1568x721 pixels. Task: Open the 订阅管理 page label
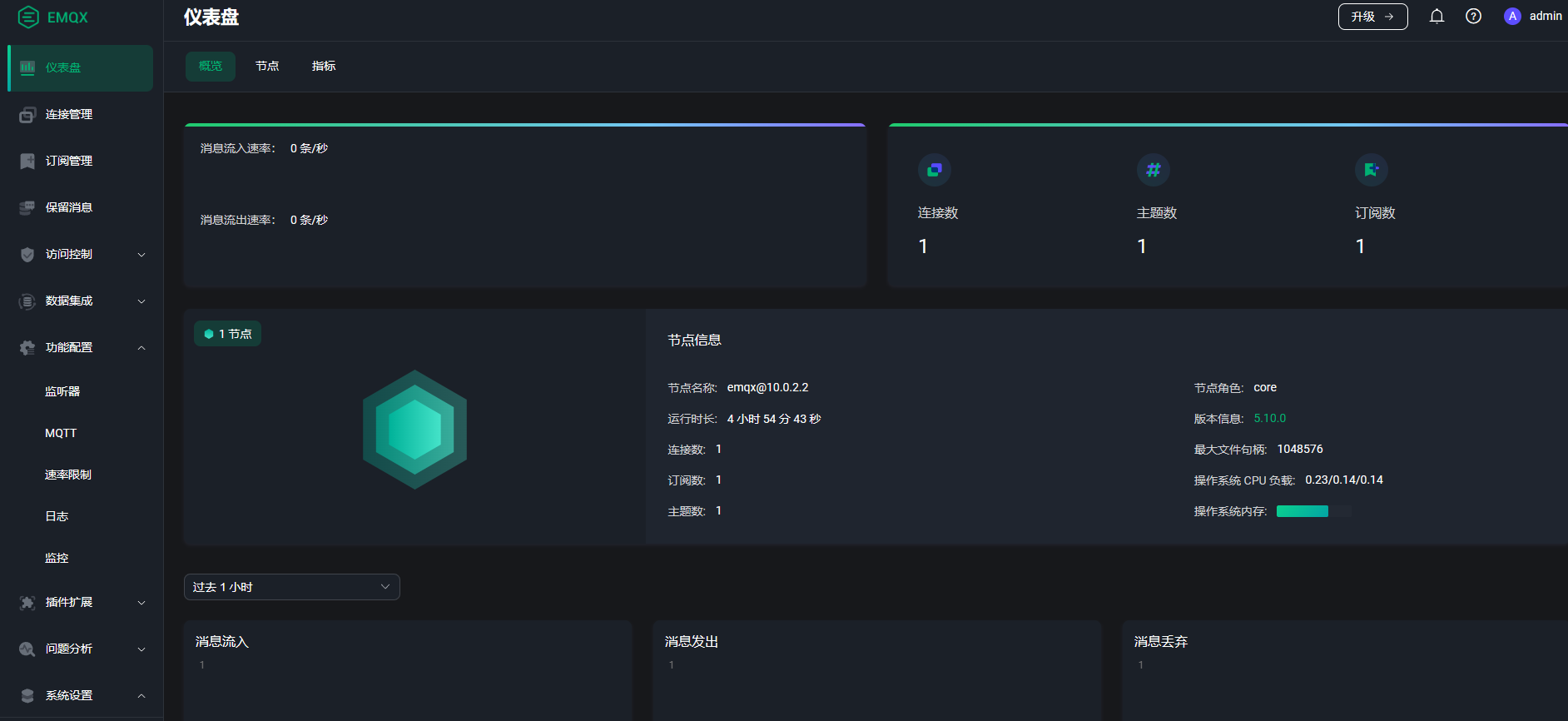[69, 162]
